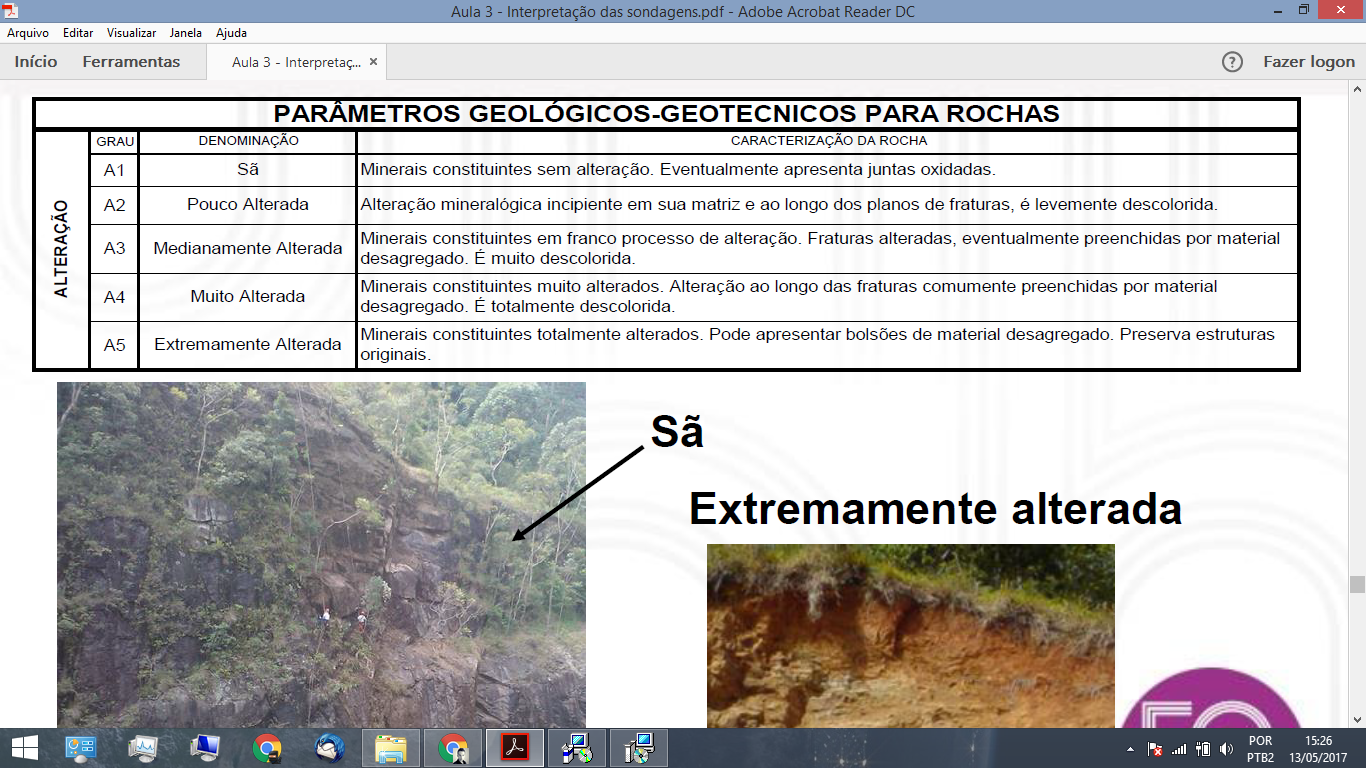
Task: Click the POR PTB2 language indicator
Action: 1262,747
